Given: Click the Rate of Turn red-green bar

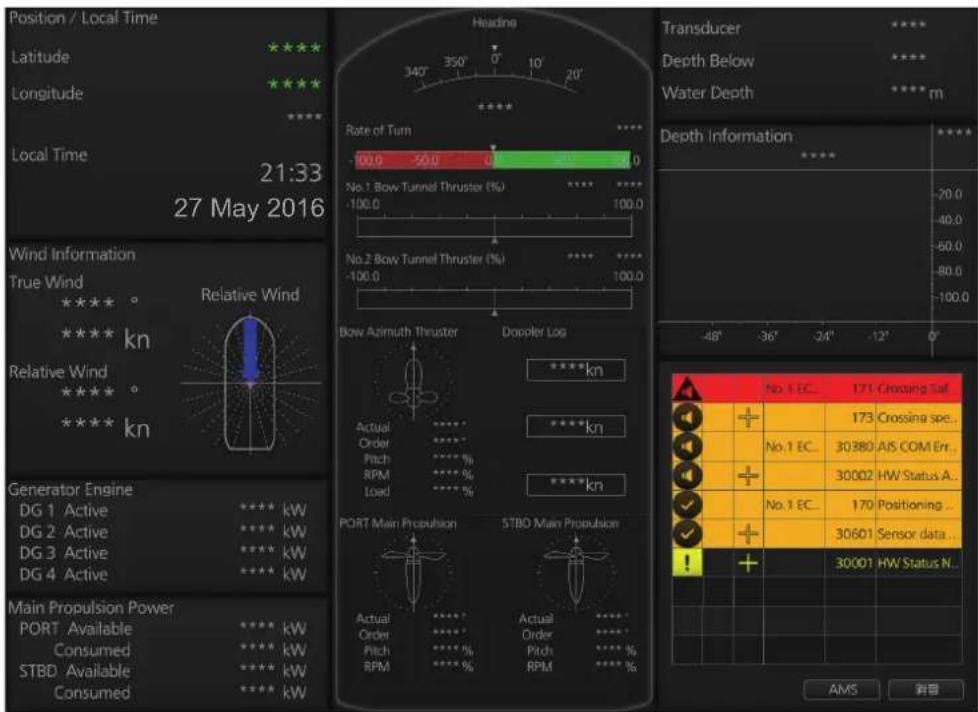Looking at the screenshot, I should [x=493, y=160].
